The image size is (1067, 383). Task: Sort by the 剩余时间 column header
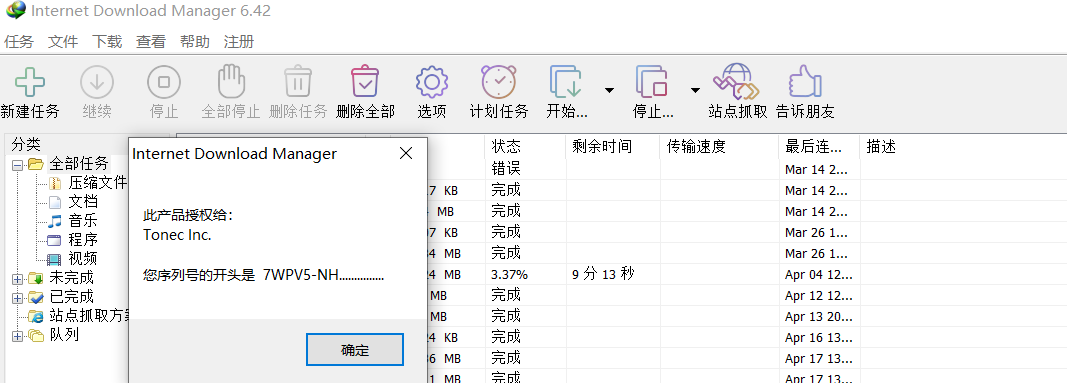pyautogui.click(x=612, y=146)
